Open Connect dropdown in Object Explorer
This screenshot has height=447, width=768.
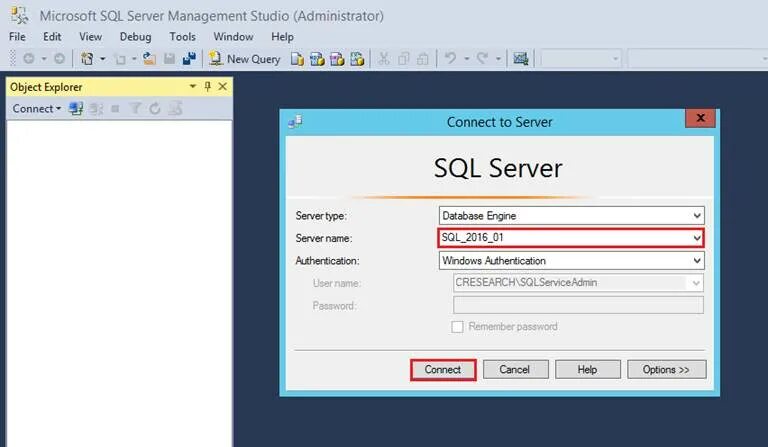click(x=36, y=109)
